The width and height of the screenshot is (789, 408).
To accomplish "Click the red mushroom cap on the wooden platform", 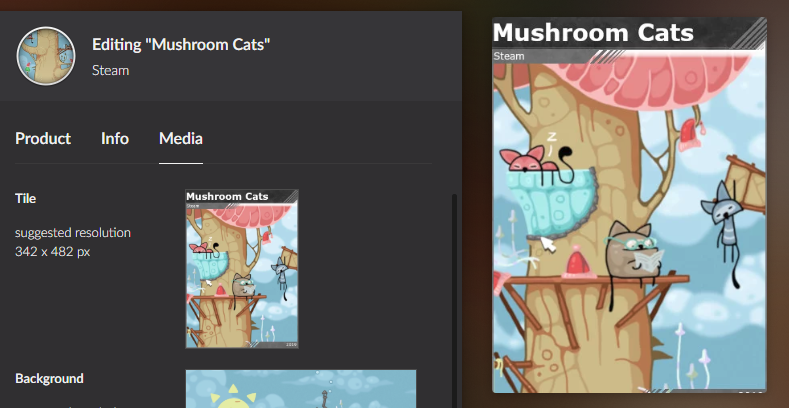I will click(579, 262).
